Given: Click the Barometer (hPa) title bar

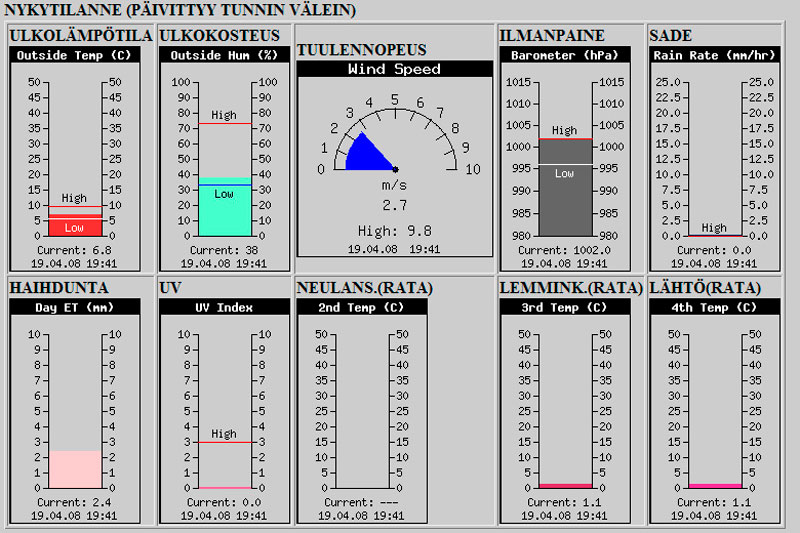Looking at the screenshot, I should pos(565,55).
